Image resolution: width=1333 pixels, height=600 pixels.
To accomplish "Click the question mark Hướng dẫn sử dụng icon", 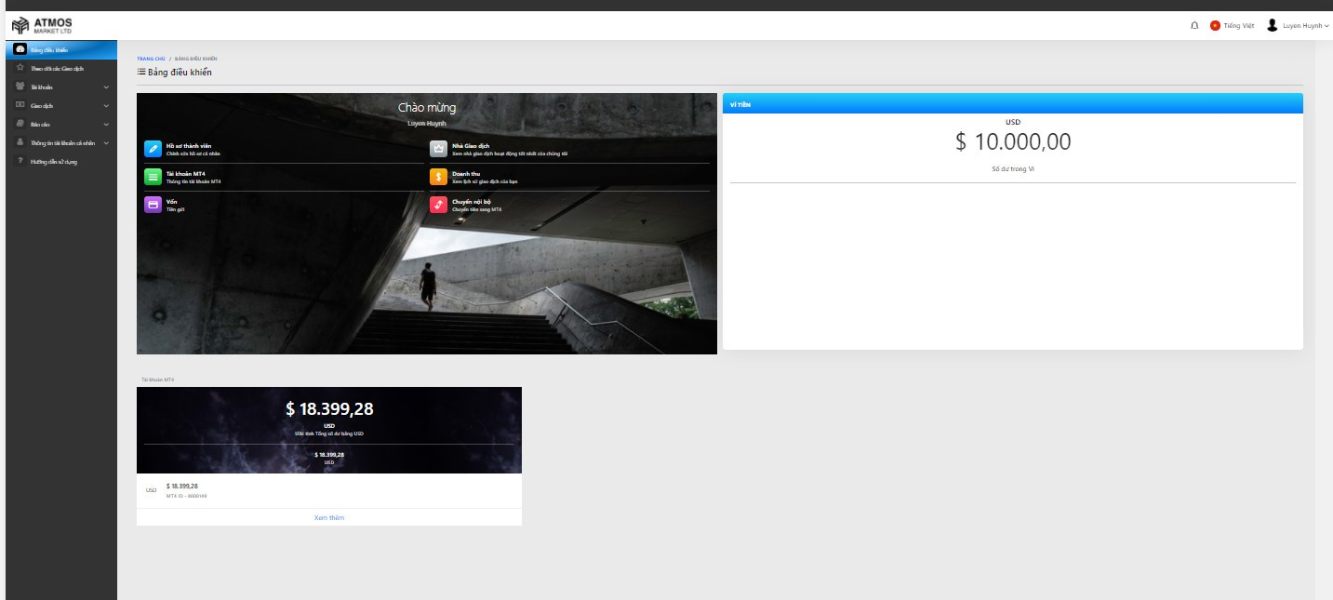I will click(x=20, y=161).
